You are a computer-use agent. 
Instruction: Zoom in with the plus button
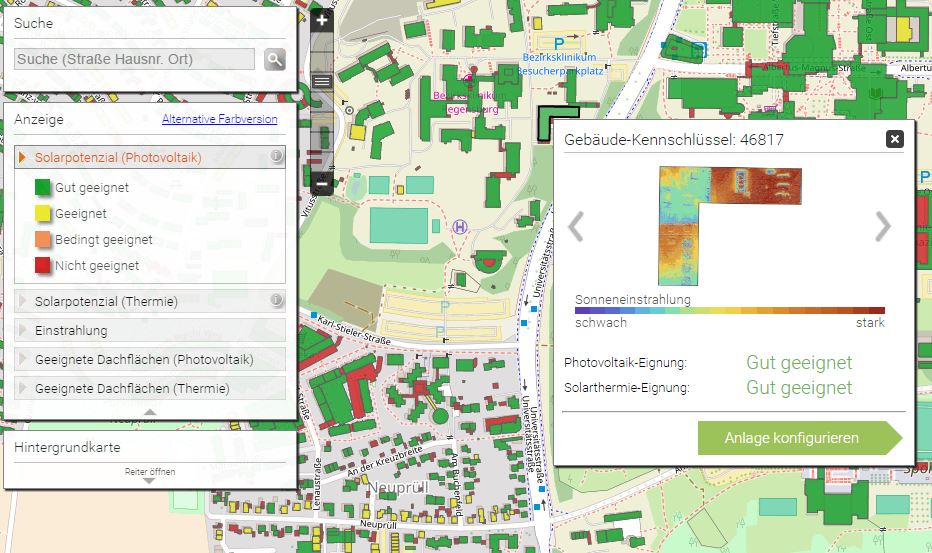point(321,20)
